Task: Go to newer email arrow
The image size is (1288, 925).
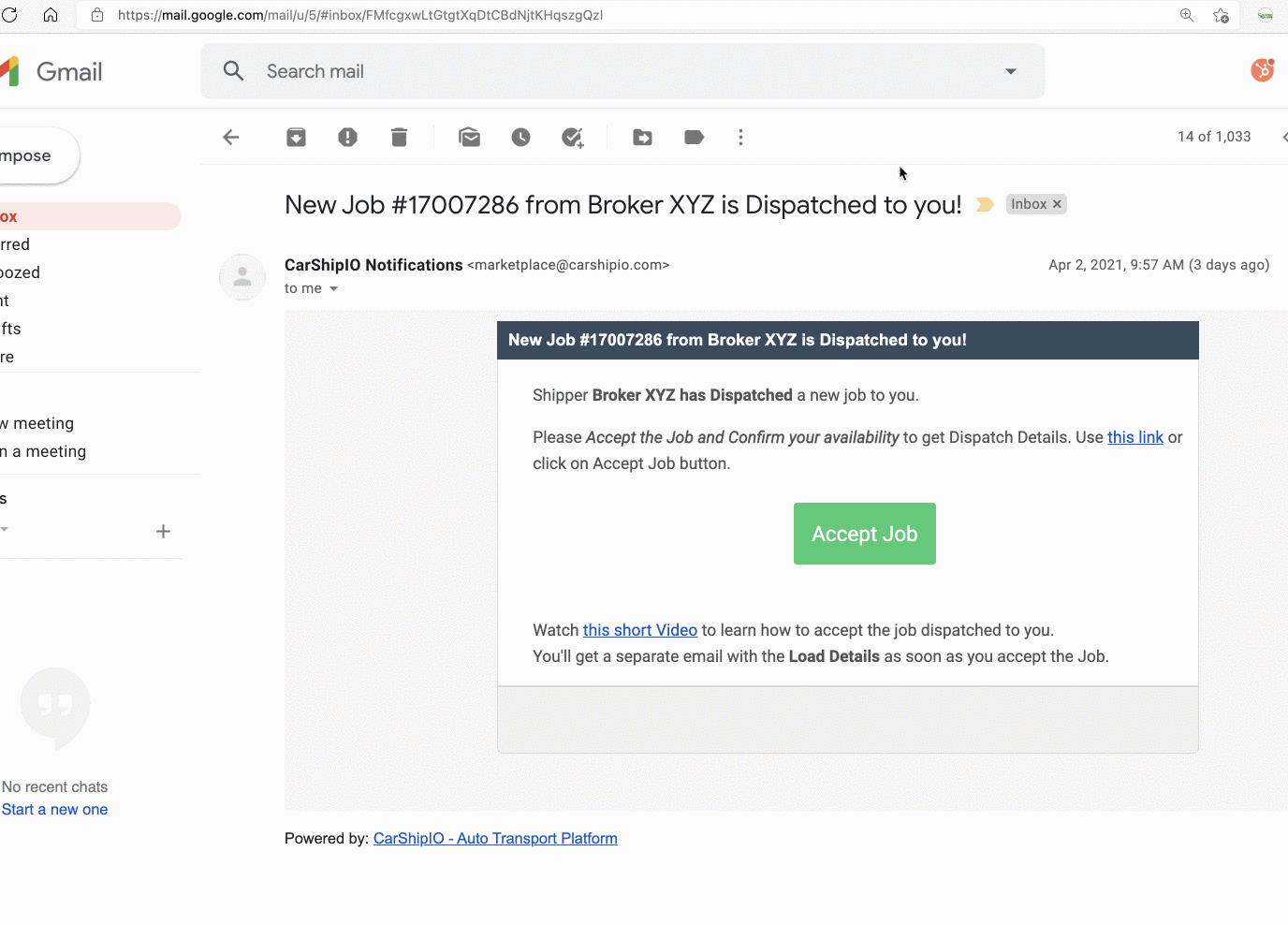Action: (1284, 137)
